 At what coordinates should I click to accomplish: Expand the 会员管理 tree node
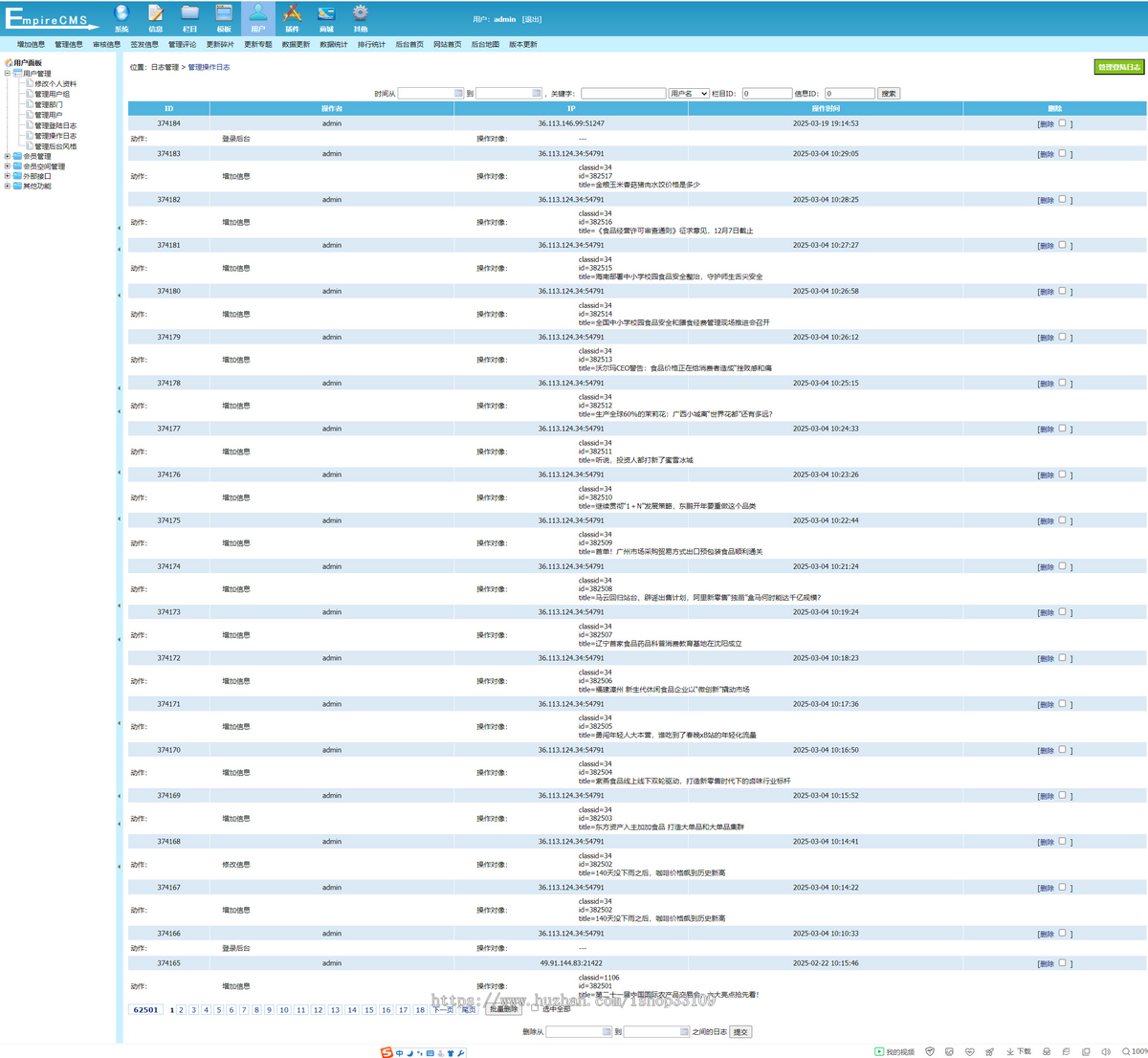8,156
